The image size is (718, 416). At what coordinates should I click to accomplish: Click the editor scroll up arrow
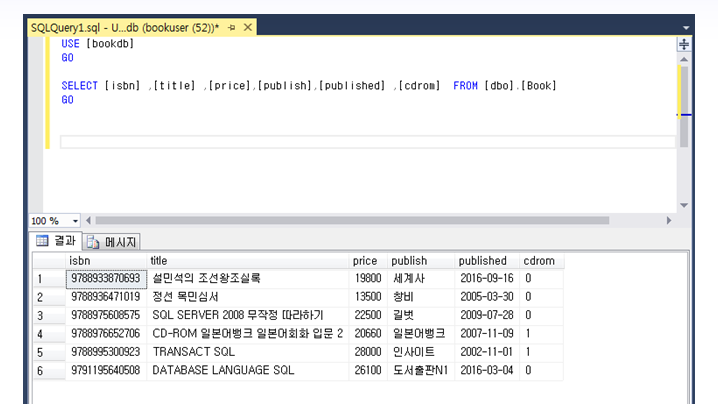pyautogui.click(x=684, y=59)
